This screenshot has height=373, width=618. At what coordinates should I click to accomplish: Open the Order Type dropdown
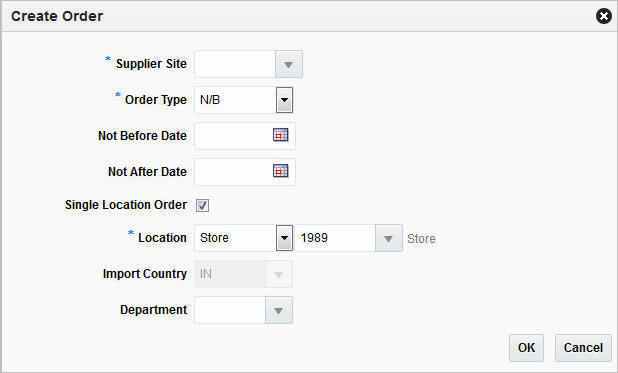(284, 100)
